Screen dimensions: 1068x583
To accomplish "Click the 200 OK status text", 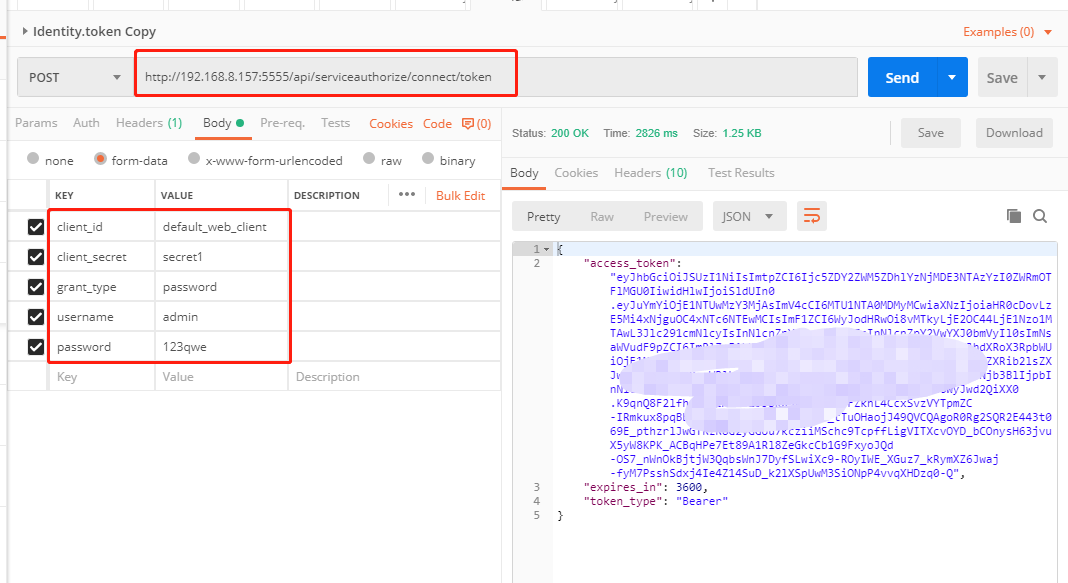I will pos(569,133).
